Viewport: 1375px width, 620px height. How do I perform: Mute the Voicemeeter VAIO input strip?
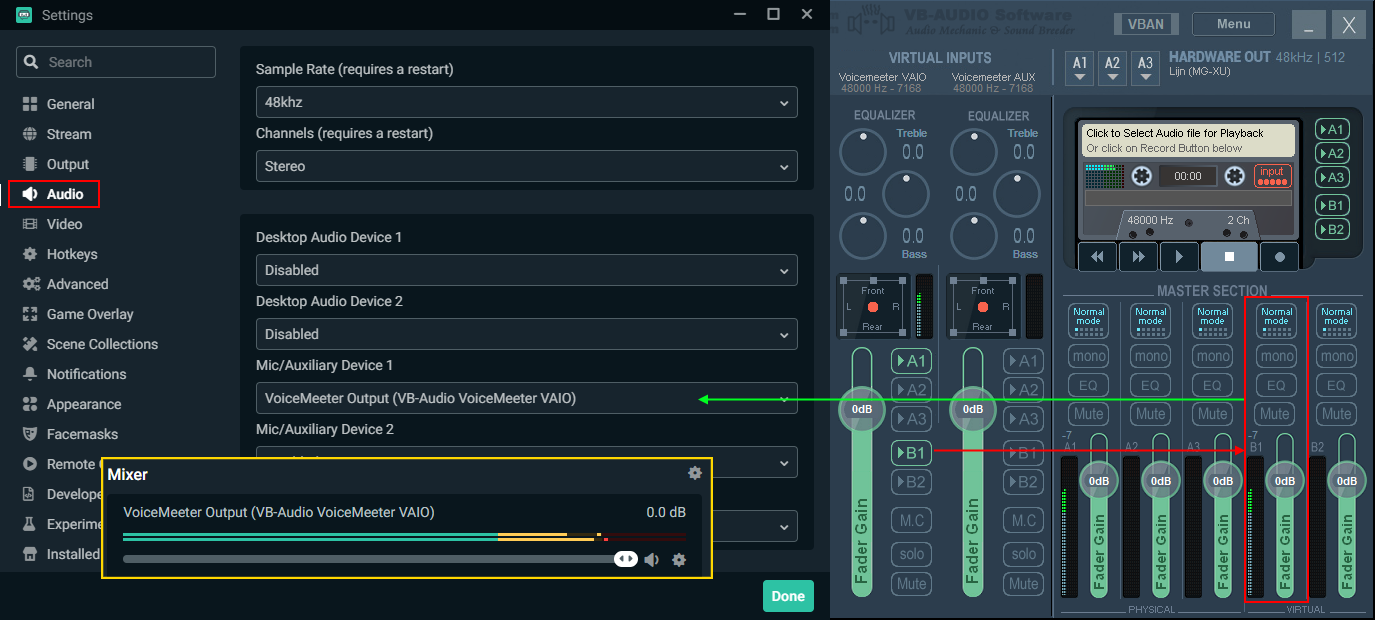[x=911, y=584]
